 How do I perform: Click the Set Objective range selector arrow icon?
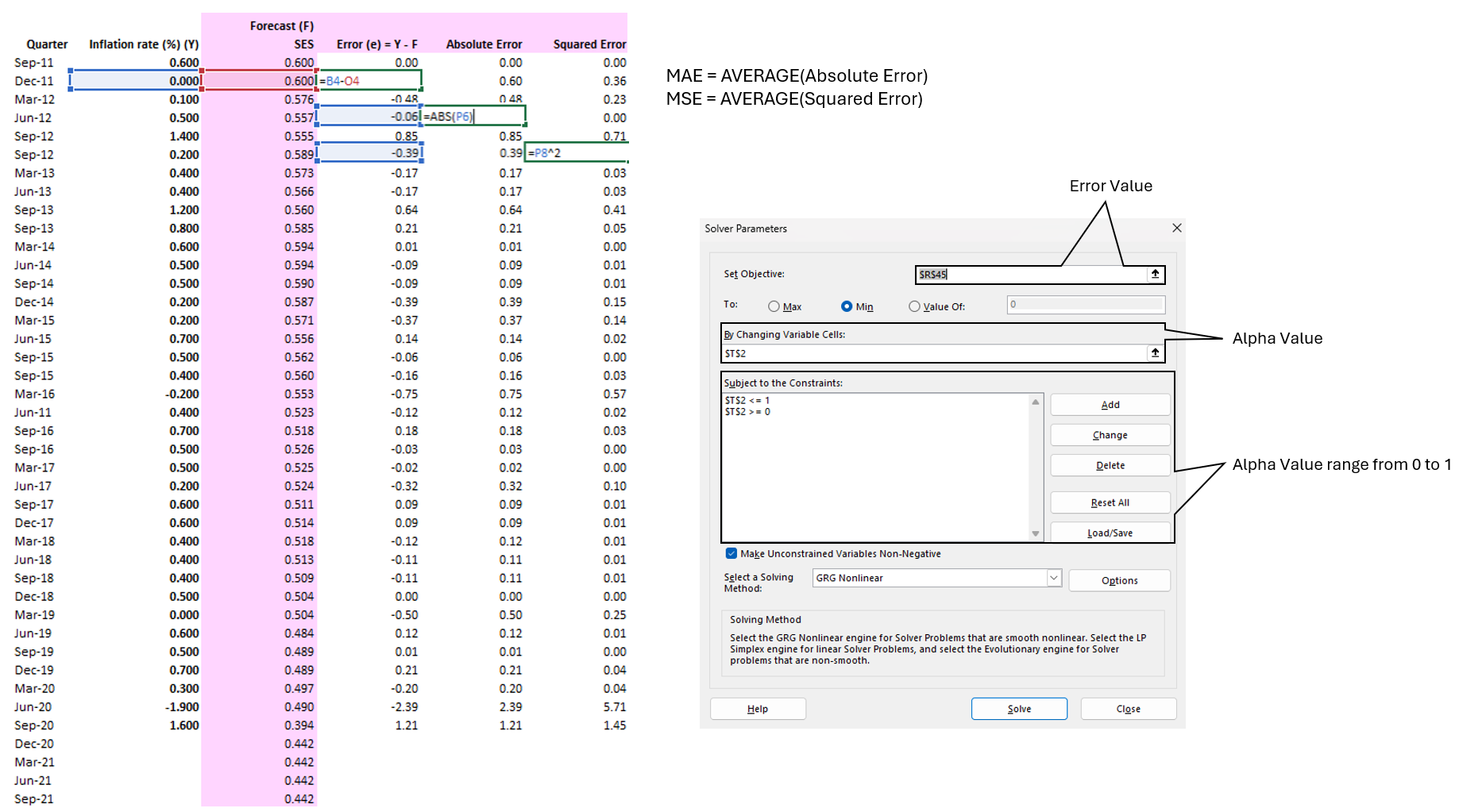click(x=1156, y=274)
